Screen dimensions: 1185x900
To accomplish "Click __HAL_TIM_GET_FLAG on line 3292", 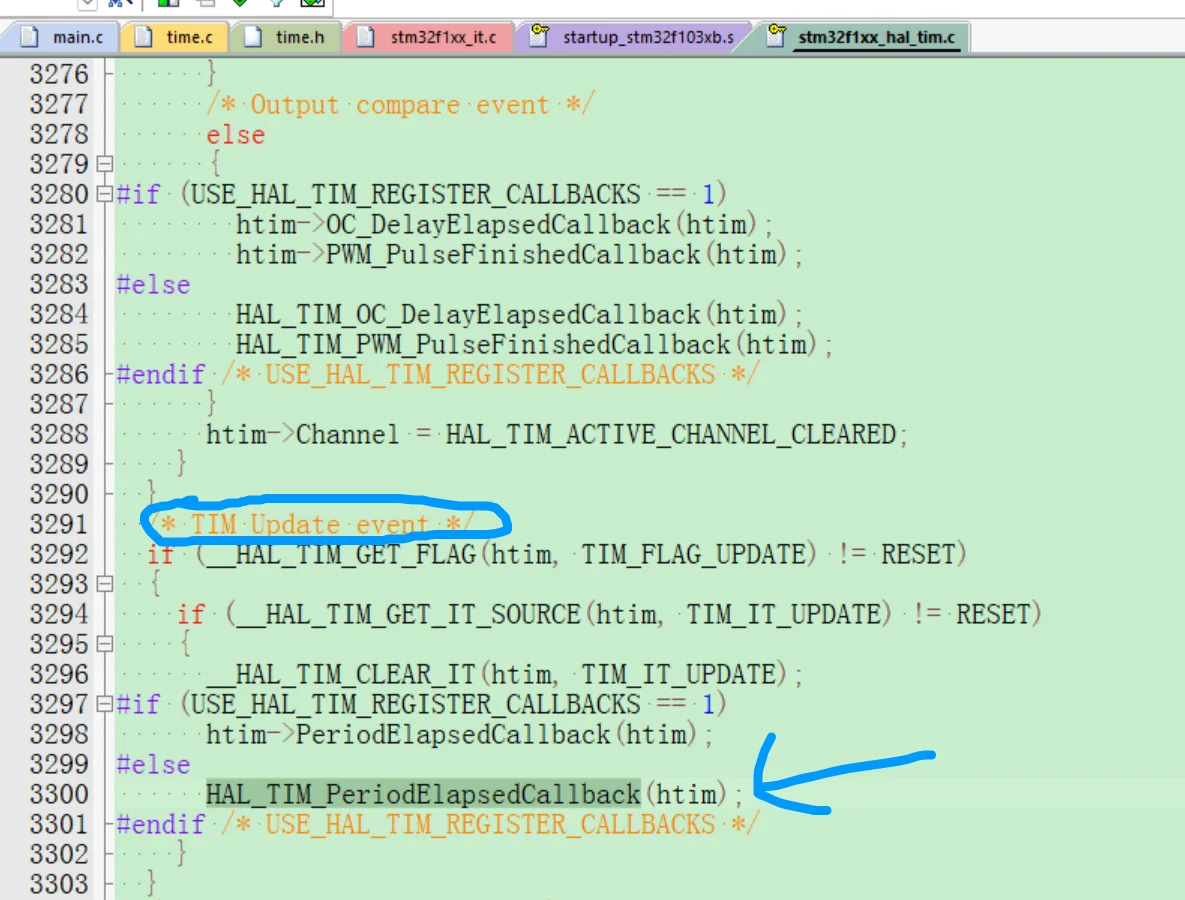I will (x=342, y=555).
